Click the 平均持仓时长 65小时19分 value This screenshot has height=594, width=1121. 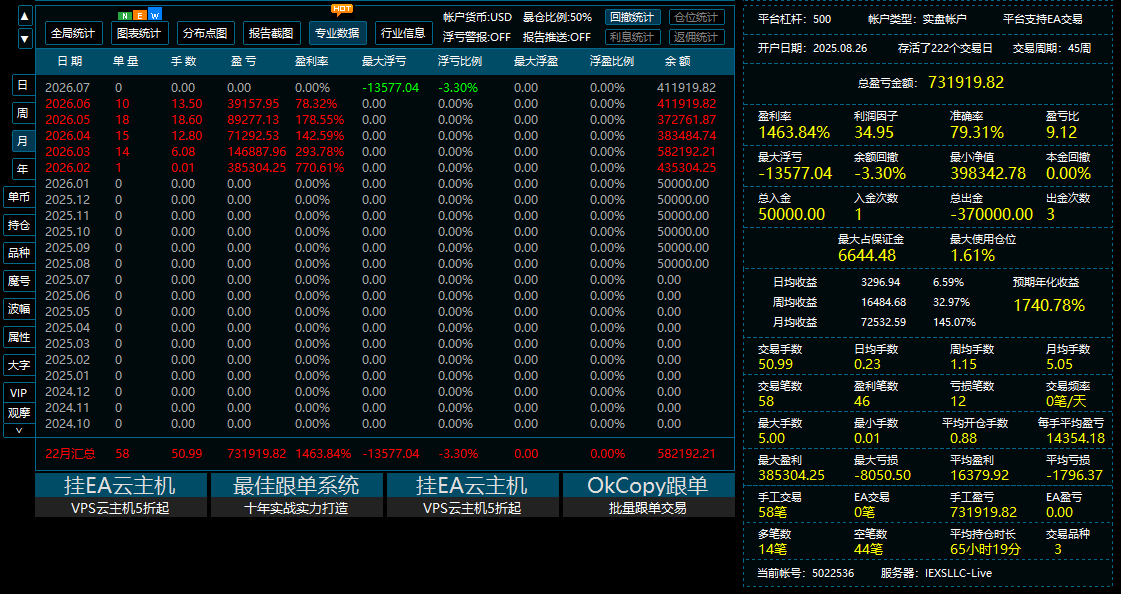pos(986,549)
